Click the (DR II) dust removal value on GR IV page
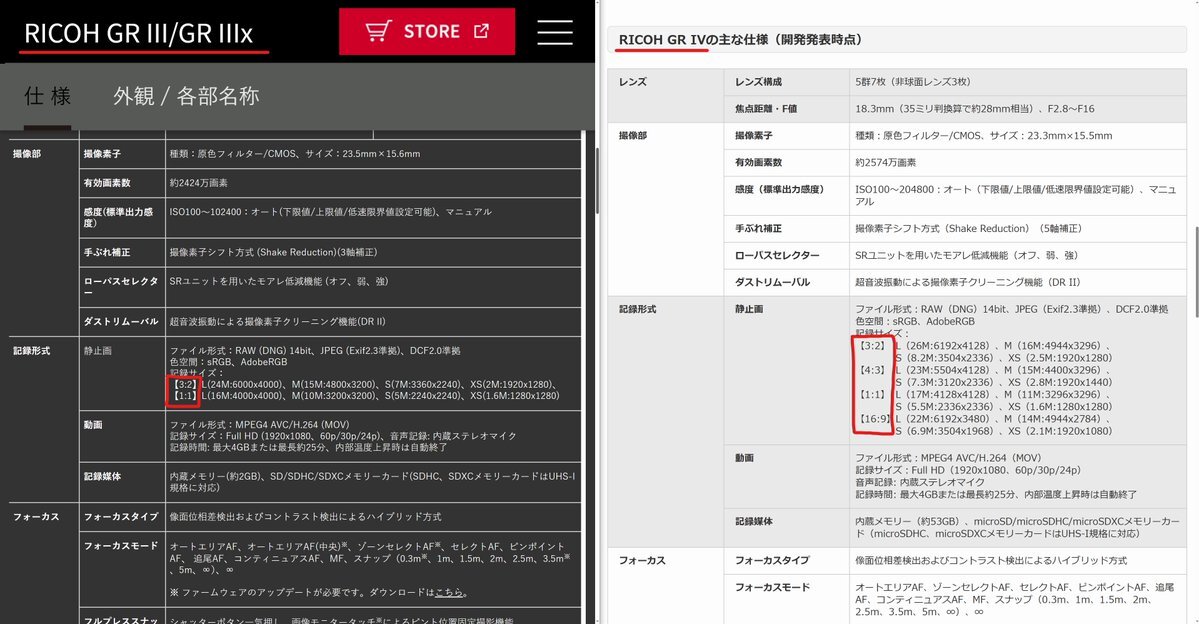This screenshot has height=624, width=1199. (x=967, y=281)
